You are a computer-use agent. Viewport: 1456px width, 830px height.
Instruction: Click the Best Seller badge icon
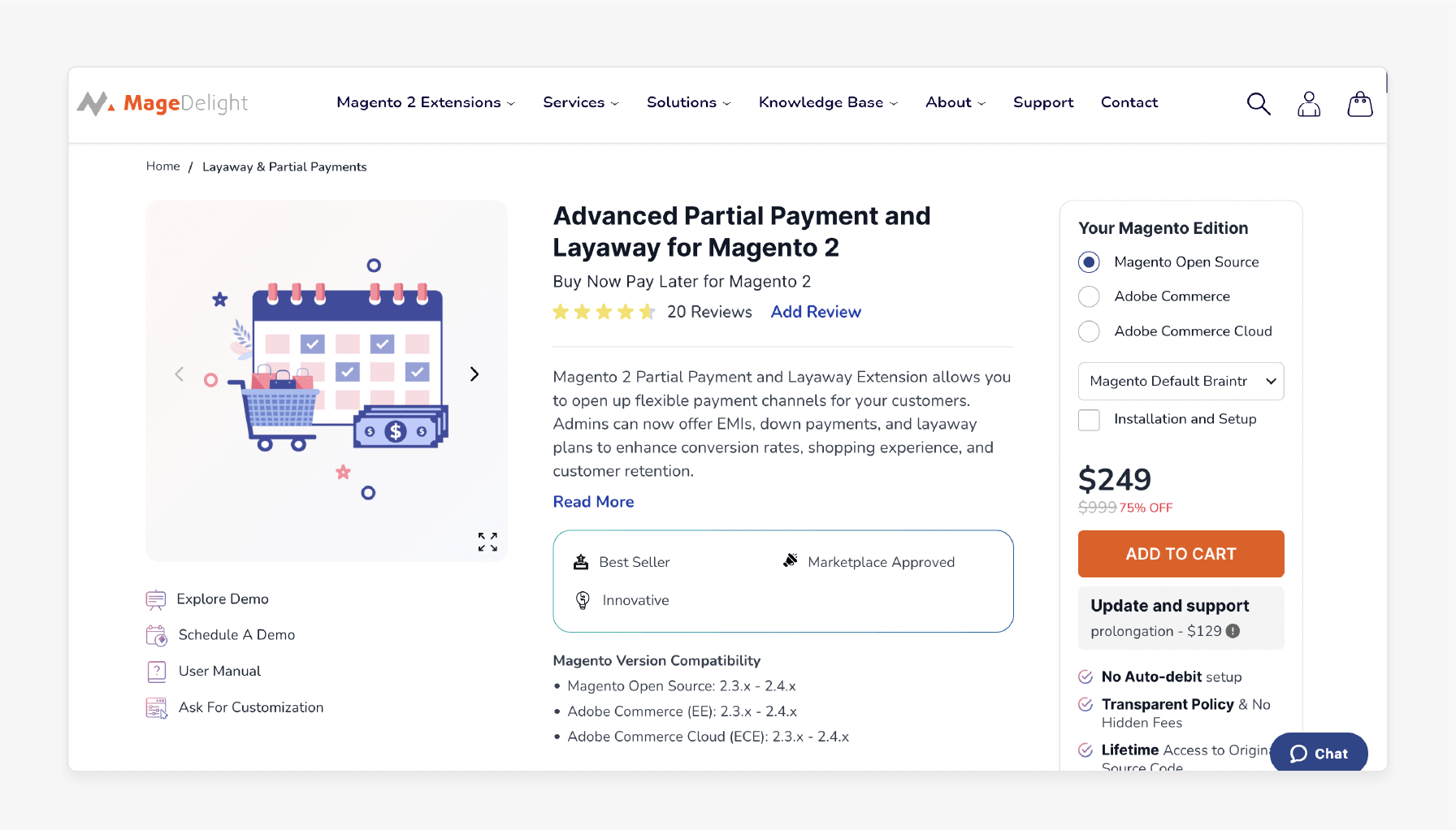[x=581, y=562]
